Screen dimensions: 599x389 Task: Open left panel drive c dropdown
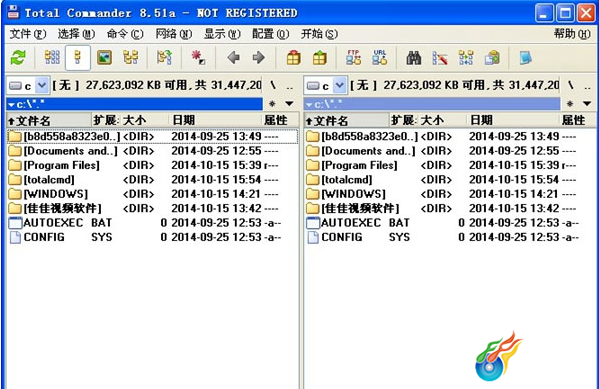coord(41,86)
